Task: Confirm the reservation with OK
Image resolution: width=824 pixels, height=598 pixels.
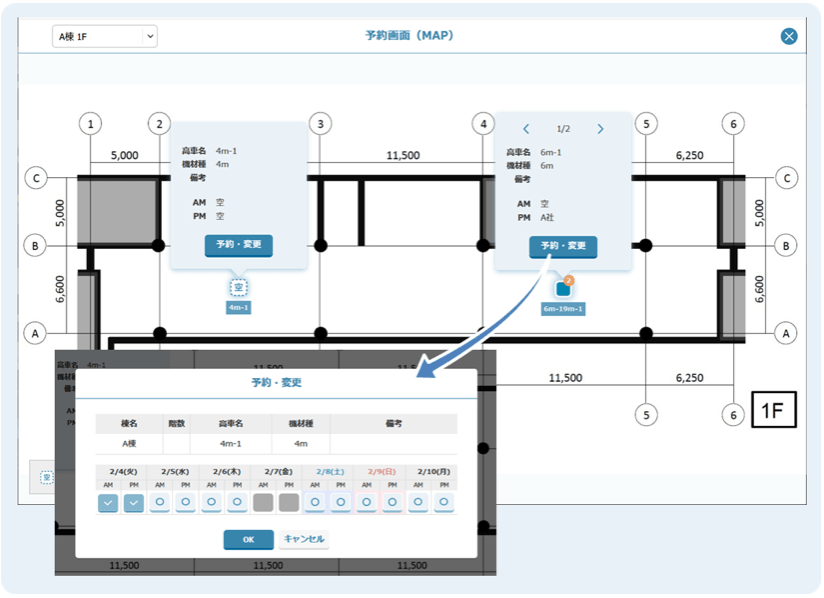Action: point(248,539)
